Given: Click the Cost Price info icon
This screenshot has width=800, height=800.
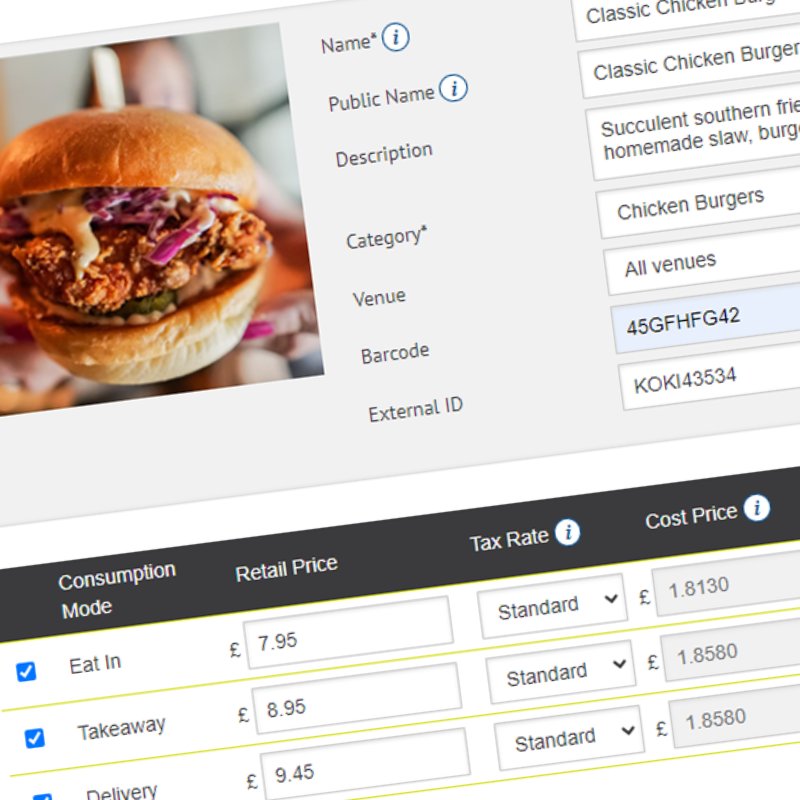Looking at the screenshot, I should pyautogui.click(x=757, y=508).
